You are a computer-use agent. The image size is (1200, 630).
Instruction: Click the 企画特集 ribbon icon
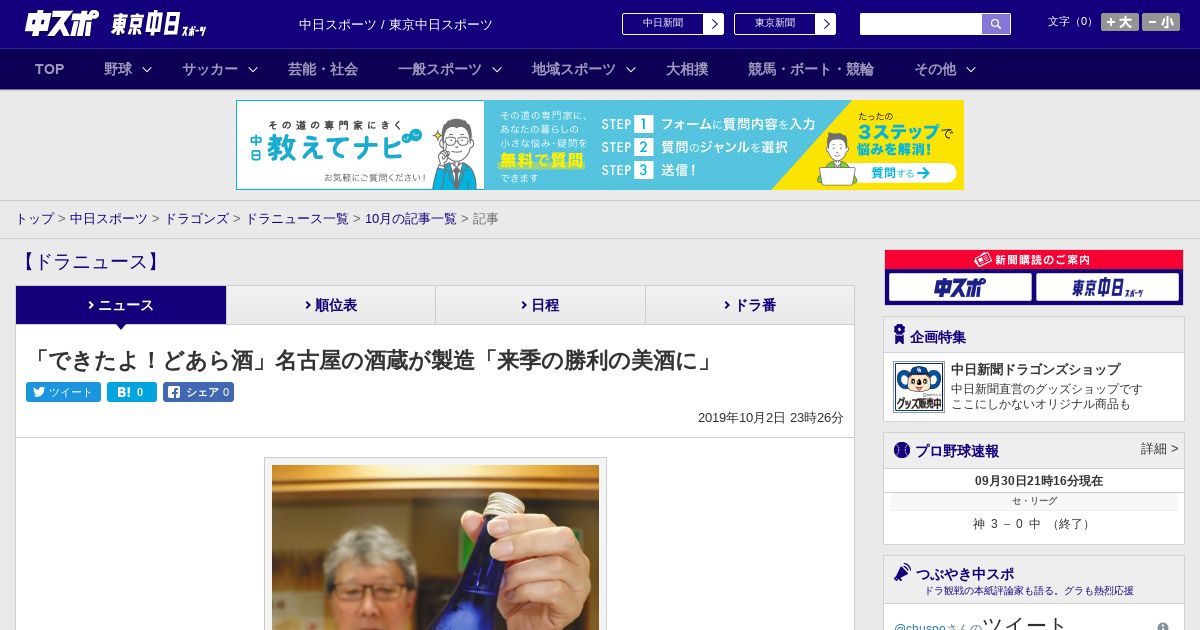[899, 335]
